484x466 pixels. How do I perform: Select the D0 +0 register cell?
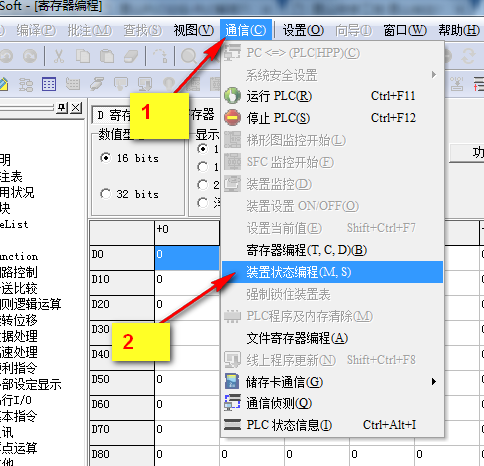coord(187,257)
